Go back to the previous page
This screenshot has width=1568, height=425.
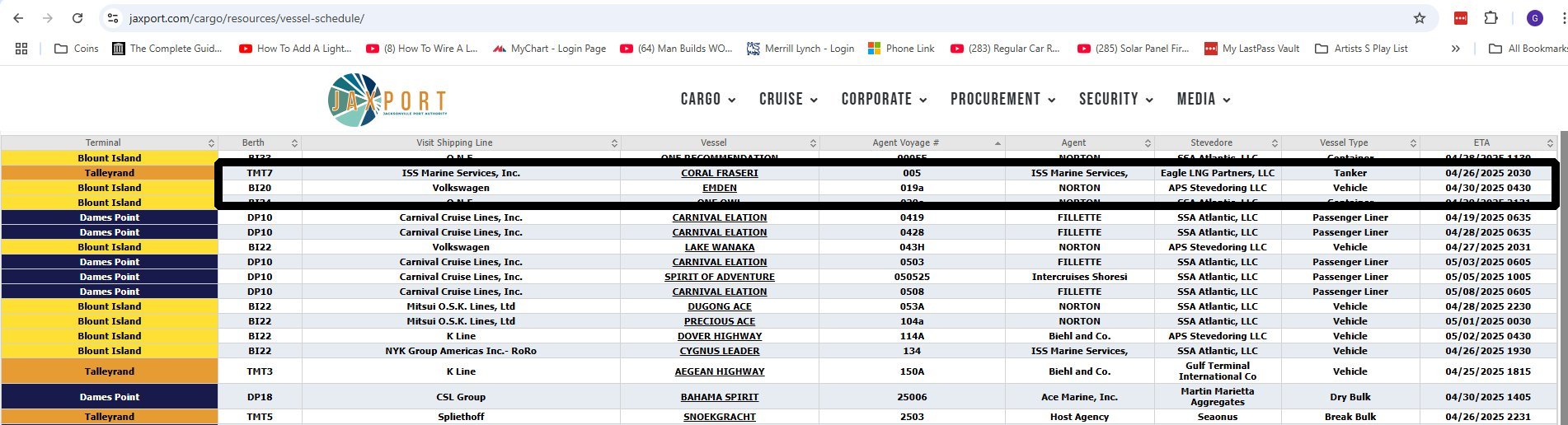click(x=18, y=18)
